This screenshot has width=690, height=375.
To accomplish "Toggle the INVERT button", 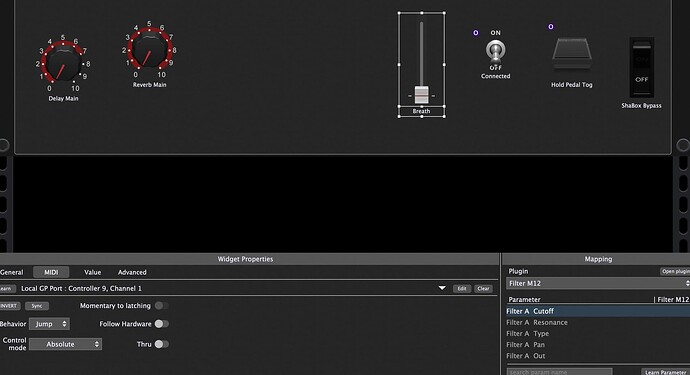I will pos(9,306).
